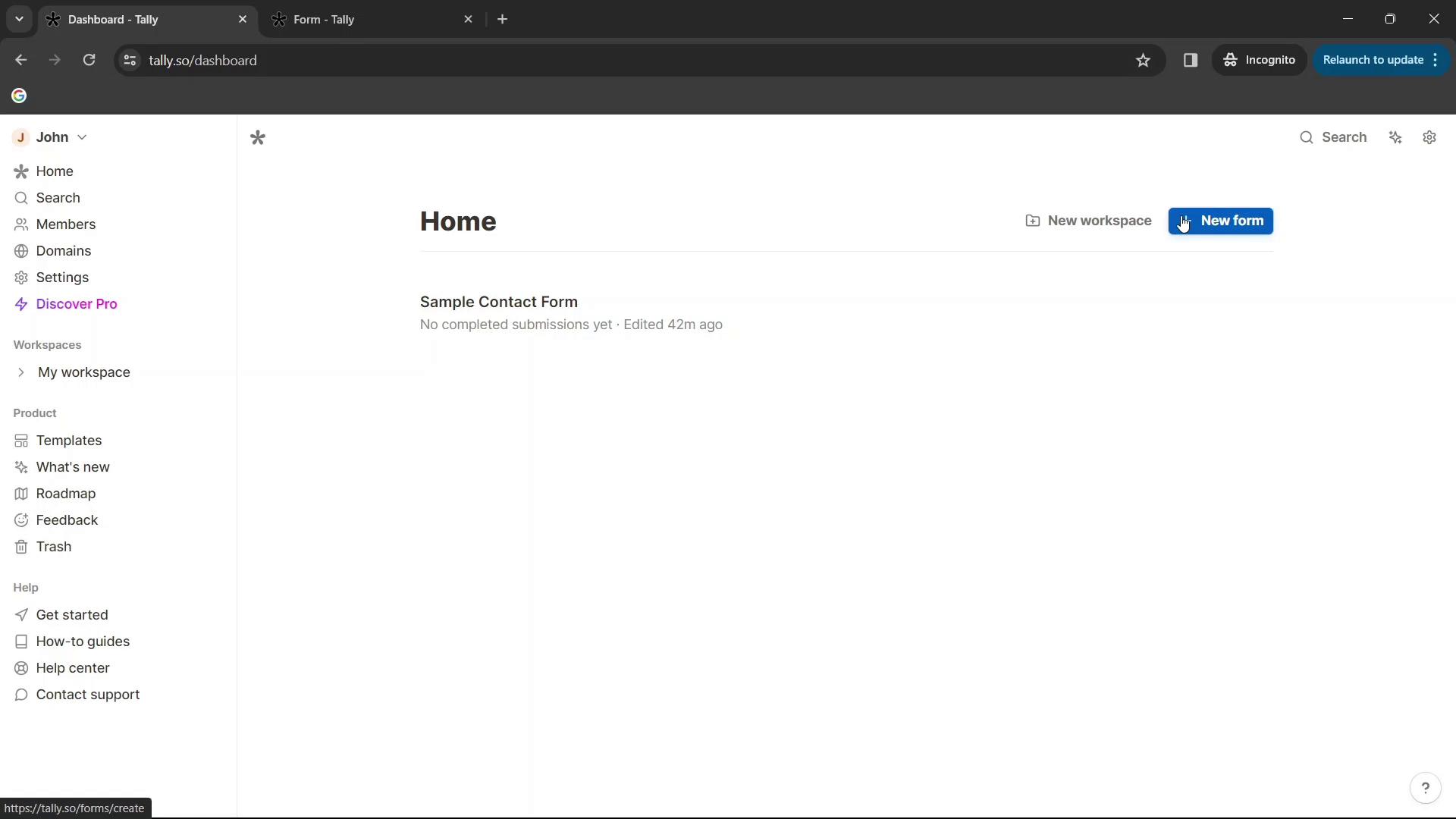The image size is (1456, 819).
Task: Click the Tally star/asterisk logo icon
Action: click(x=259, y=138)
